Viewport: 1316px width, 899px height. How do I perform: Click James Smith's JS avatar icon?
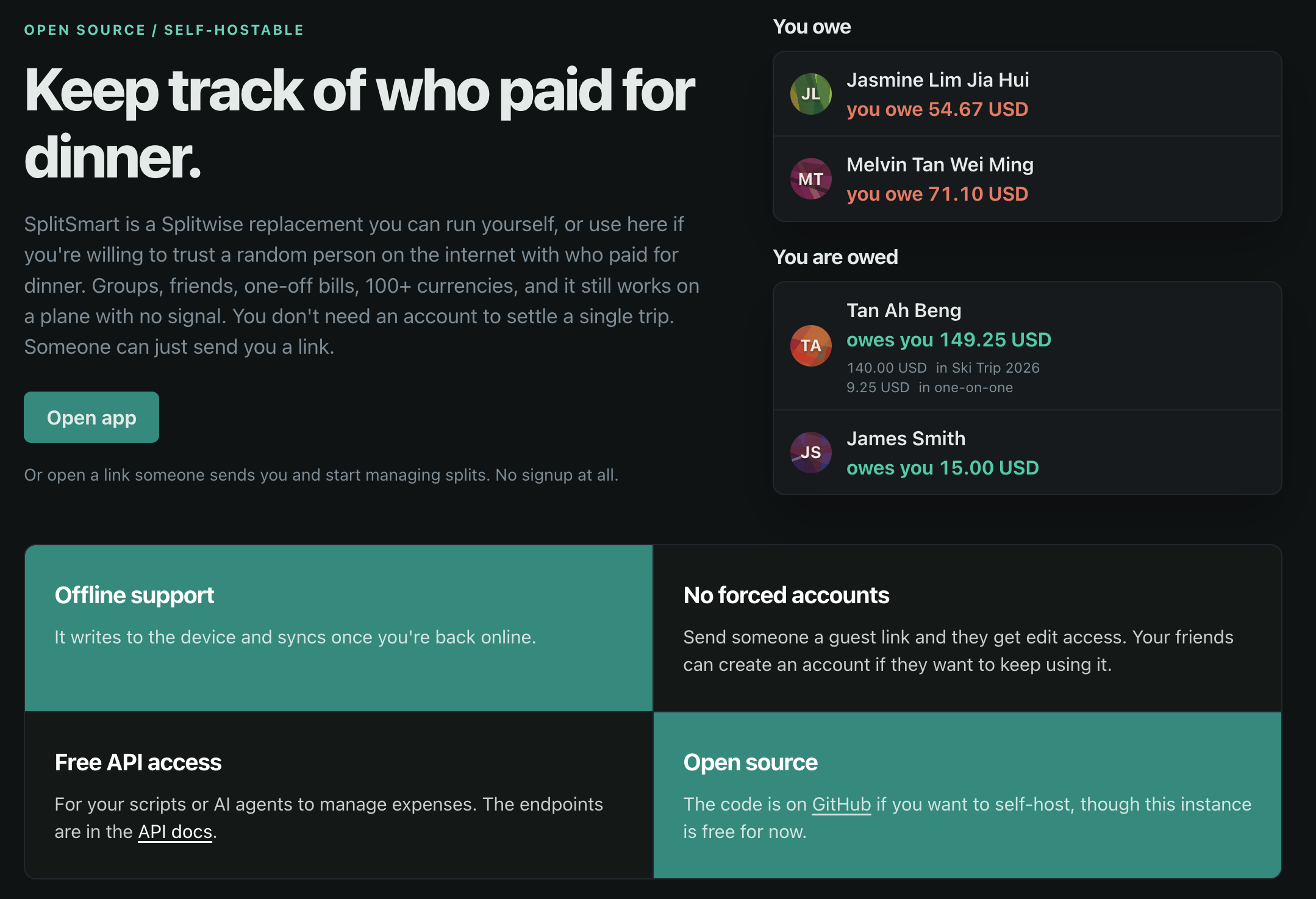point(810,453)
